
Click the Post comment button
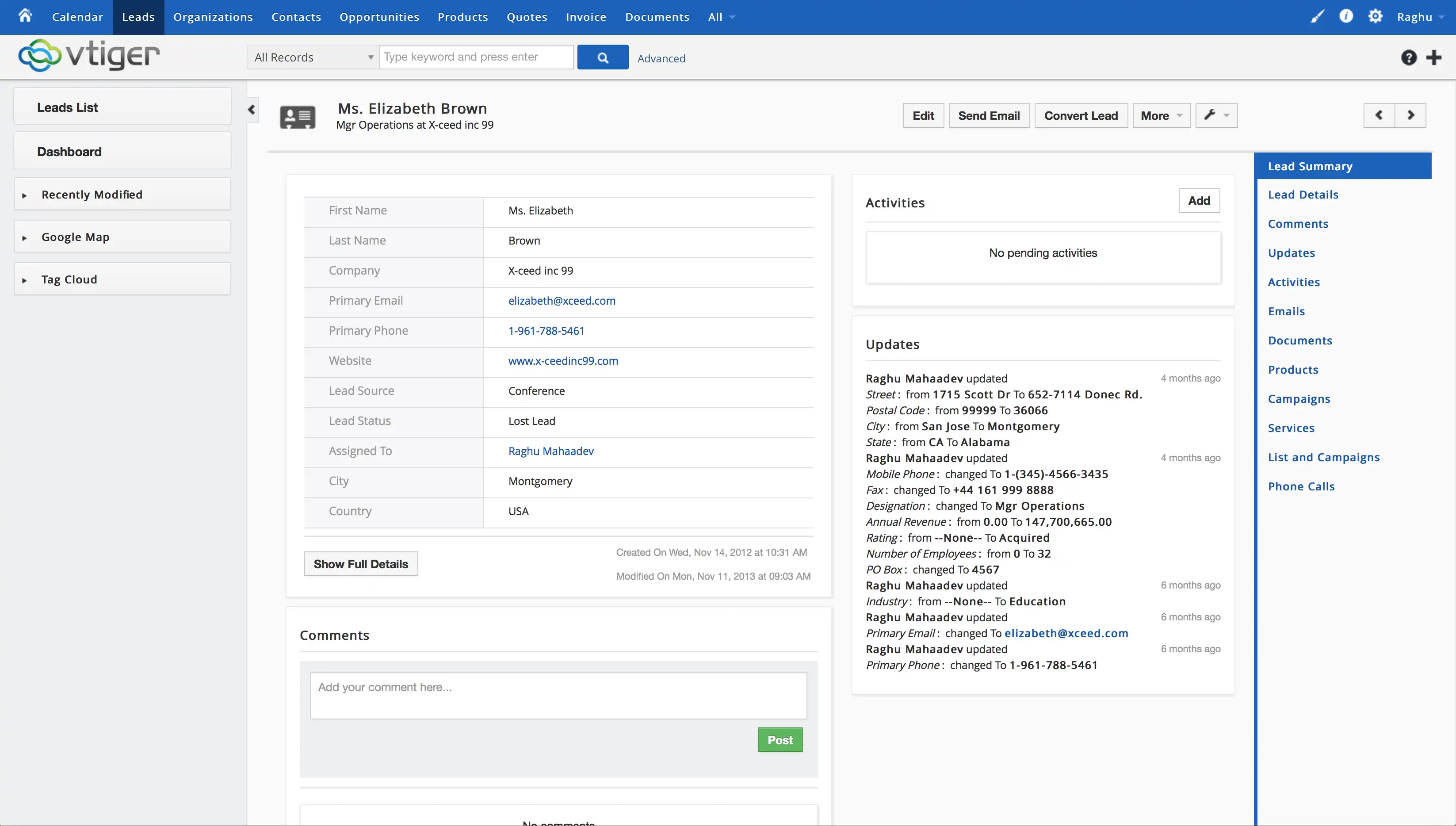point(779,740)
